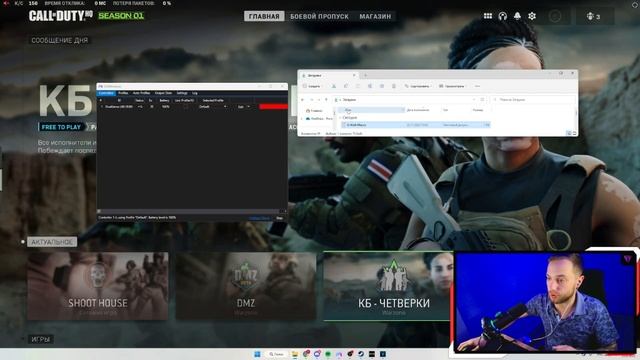The width and height of the screenshot is (640, 360).
Task: Open recent locations chevron in Explorer
Action: pyautogui.click(x=319, y=100)
